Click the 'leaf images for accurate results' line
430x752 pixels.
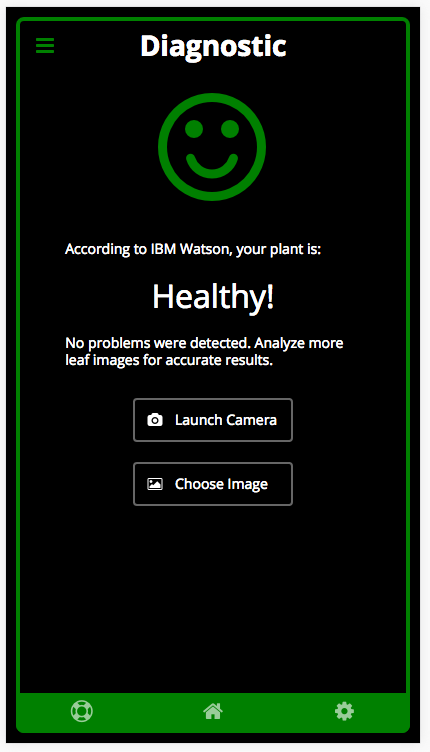coord(169,360)
